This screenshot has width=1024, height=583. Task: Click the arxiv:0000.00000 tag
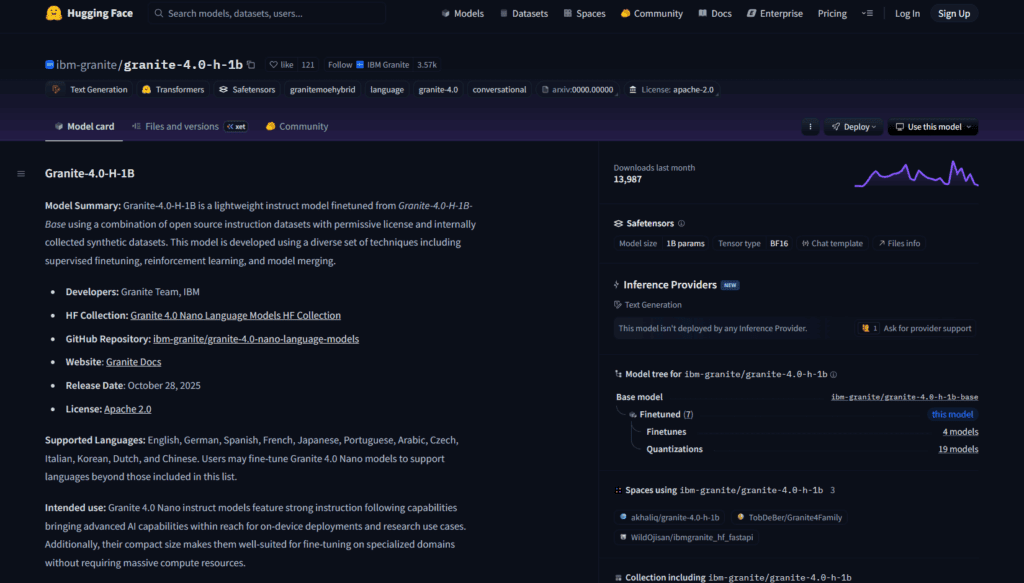point(577,89)
